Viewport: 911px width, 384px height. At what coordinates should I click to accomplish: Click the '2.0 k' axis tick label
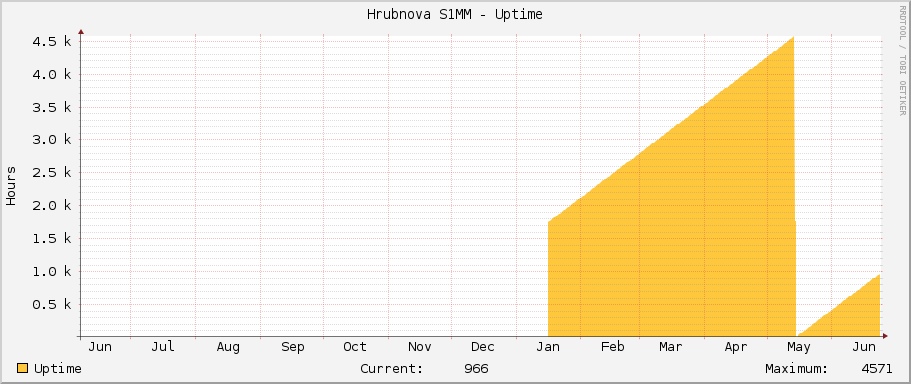[x=52, y=206]
